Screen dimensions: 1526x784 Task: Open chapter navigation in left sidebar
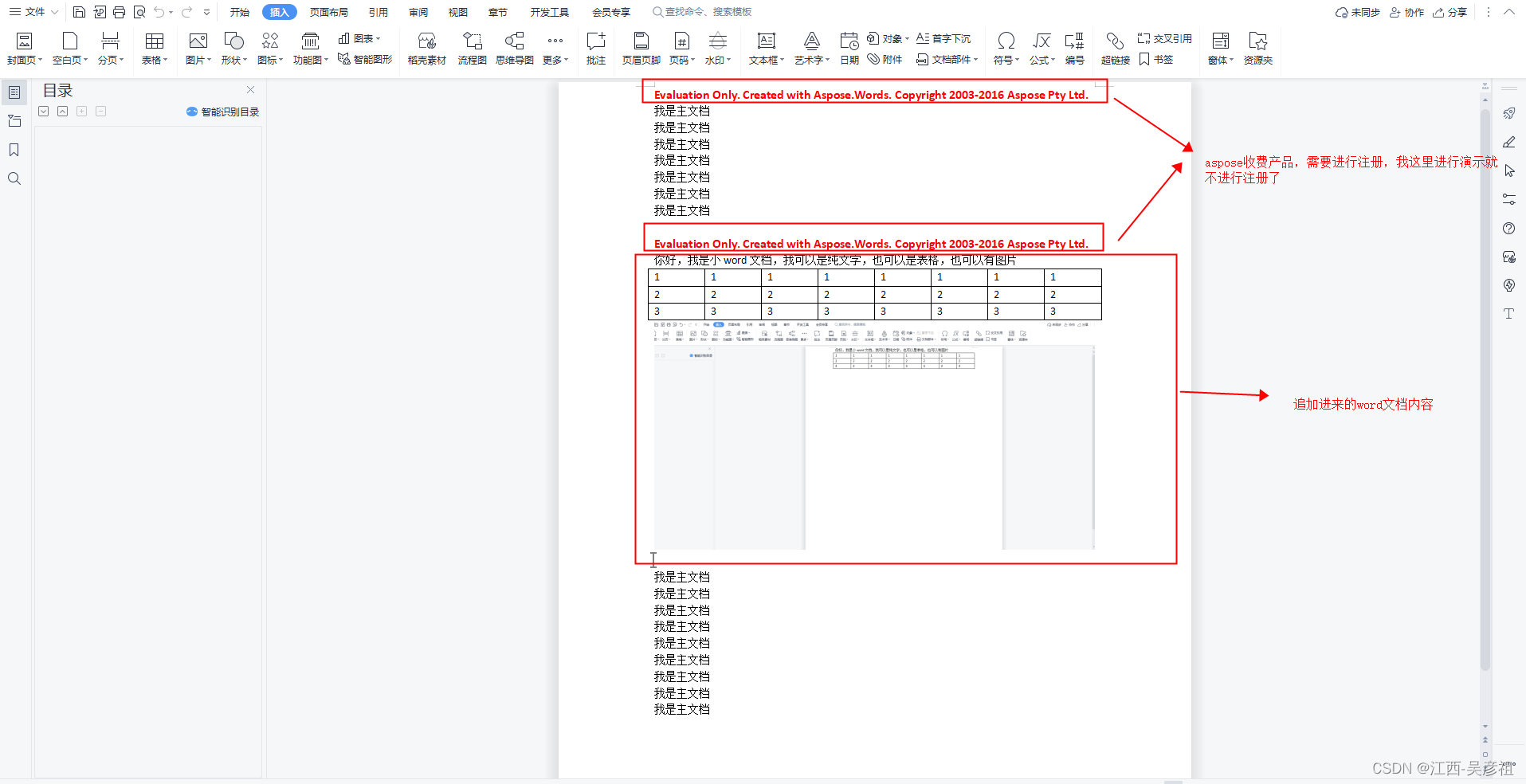click(14, 121)
